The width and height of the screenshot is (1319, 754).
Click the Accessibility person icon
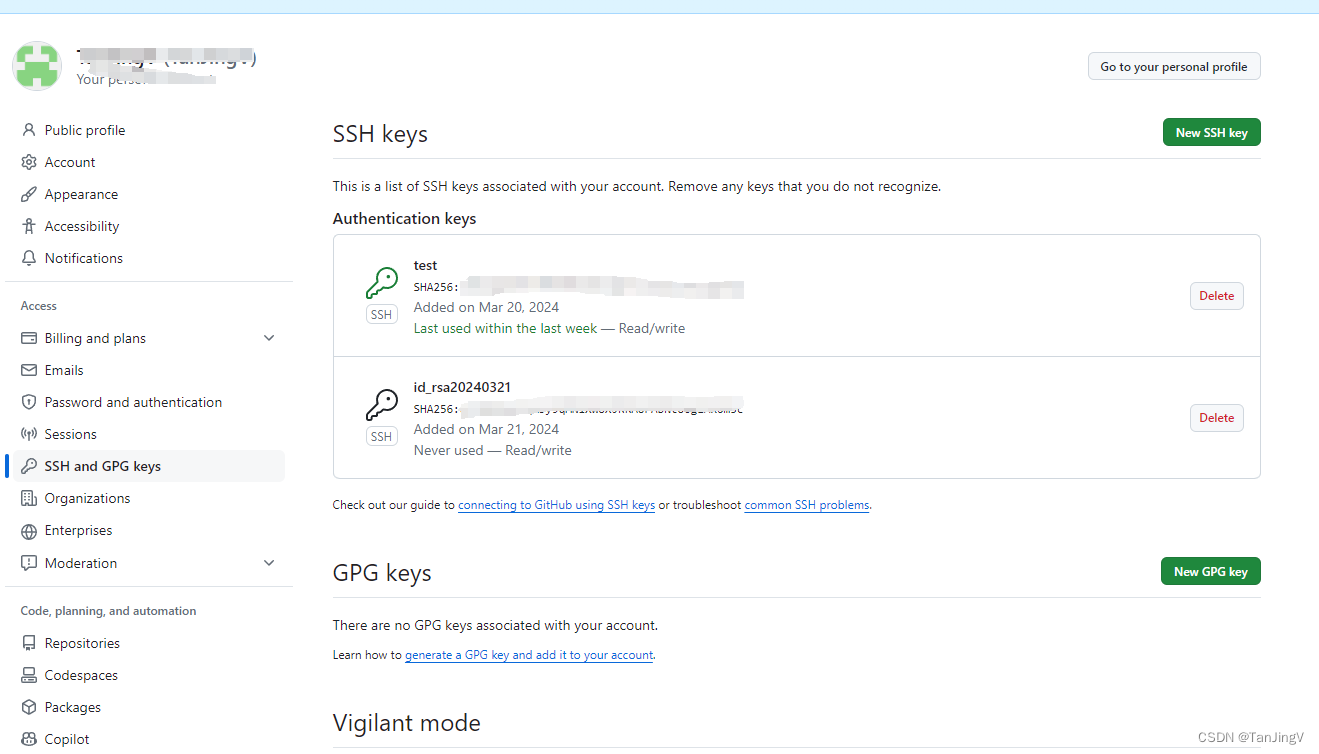coord(29,226)
